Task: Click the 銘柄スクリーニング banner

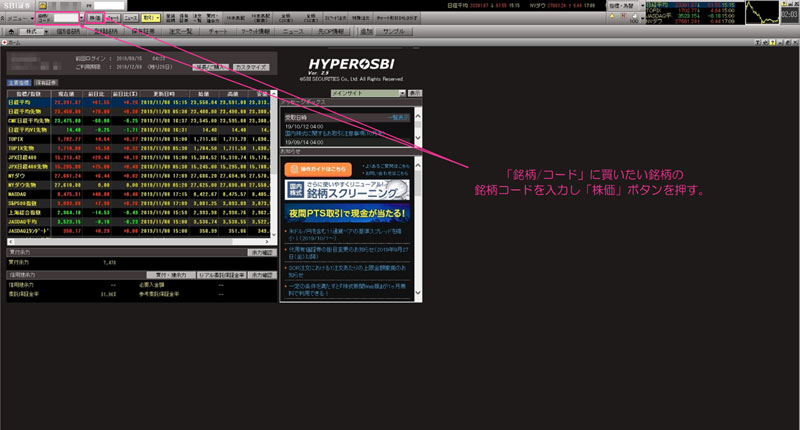Action: [x=347, y=190]
